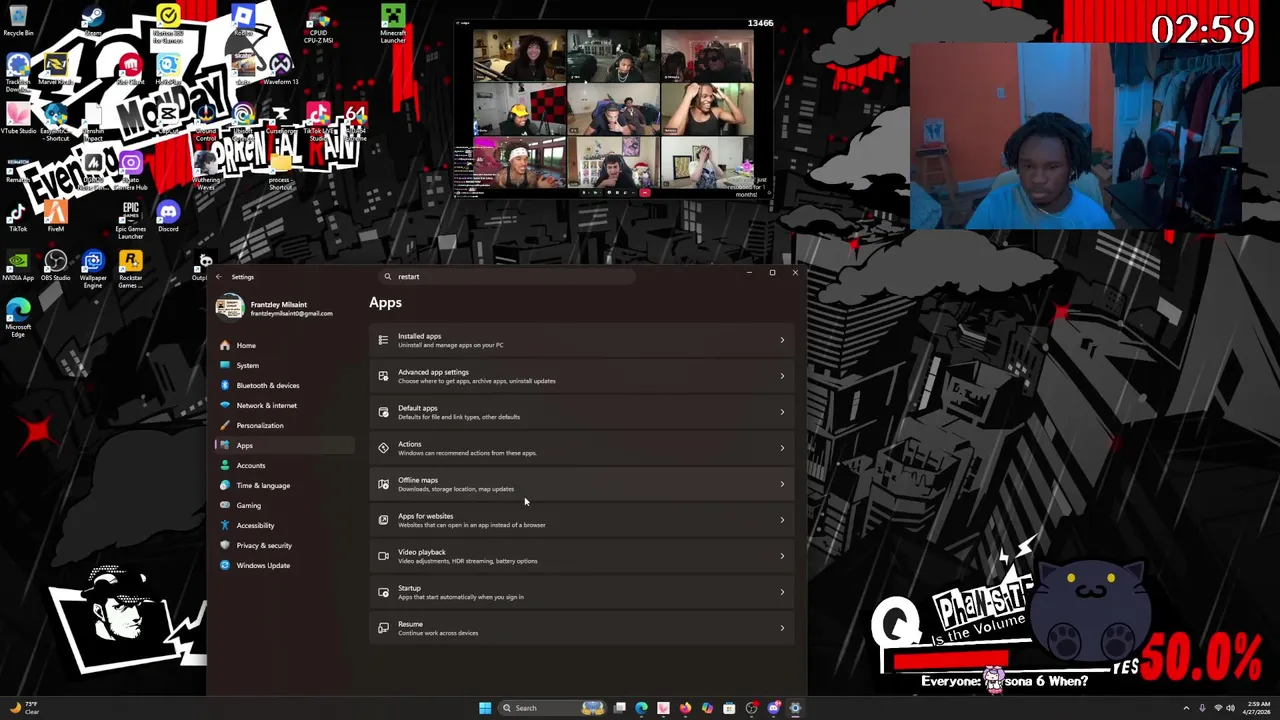Go to Home in Settings sidebar

(x=284, y=345)
